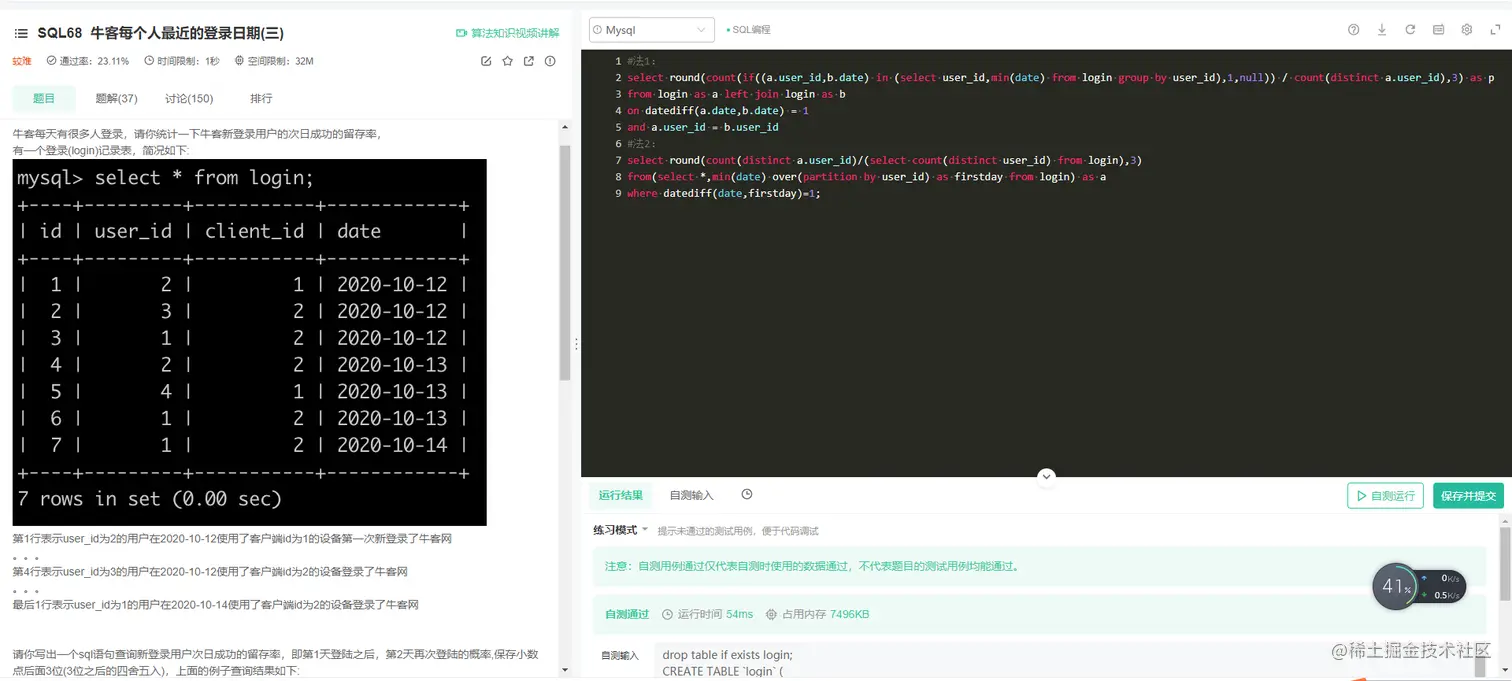Click the 自测运行 button
Screen dimensions: 1512x681
click(x=1385, y=496)
